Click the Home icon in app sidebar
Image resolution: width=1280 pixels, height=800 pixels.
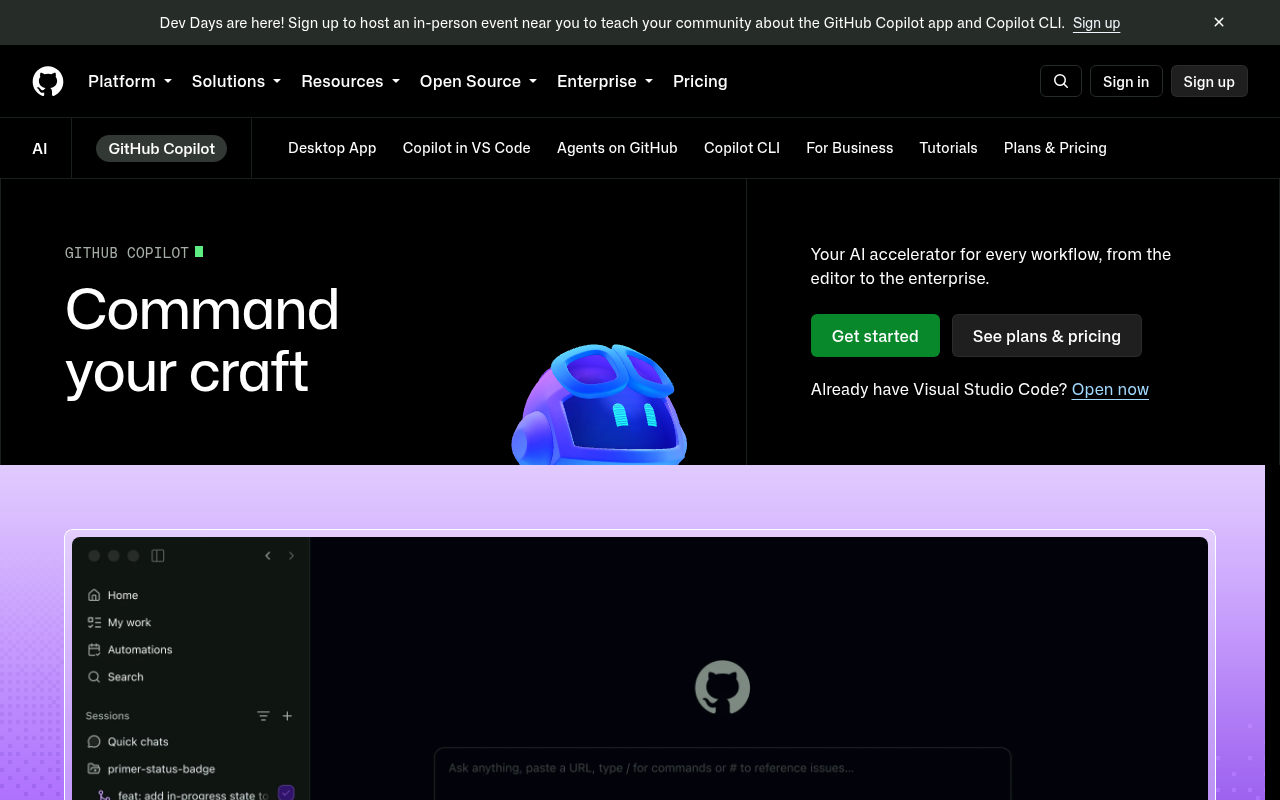pyautogui.click(x=94, y=595)
